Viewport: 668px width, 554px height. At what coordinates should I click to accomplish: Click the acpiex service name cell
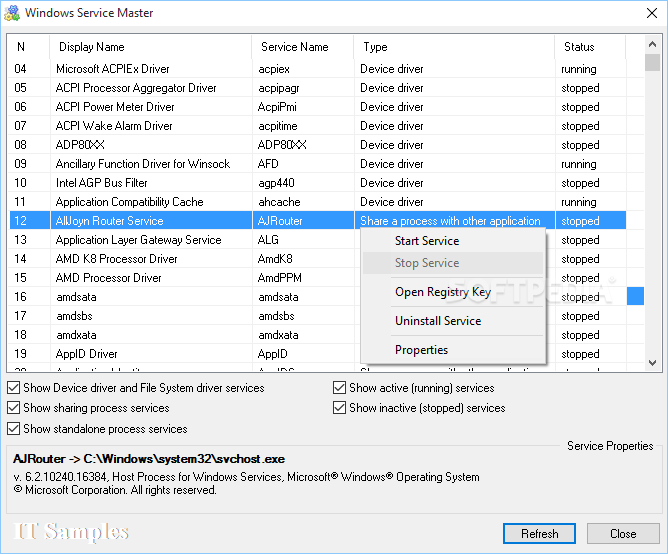pyautogui.click(x=303, y=69)
